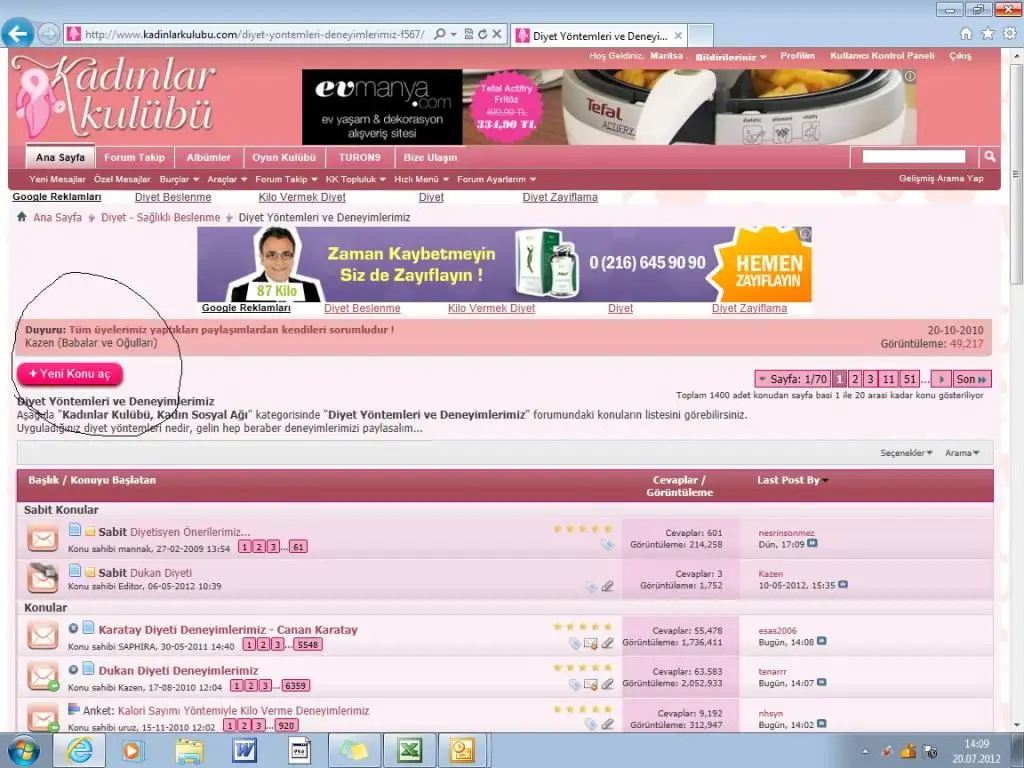Image resolution: width=1024 pixels, height=768 pixels.
Task: Open Microsoft Word from taskbar
Action: [244, 751]
